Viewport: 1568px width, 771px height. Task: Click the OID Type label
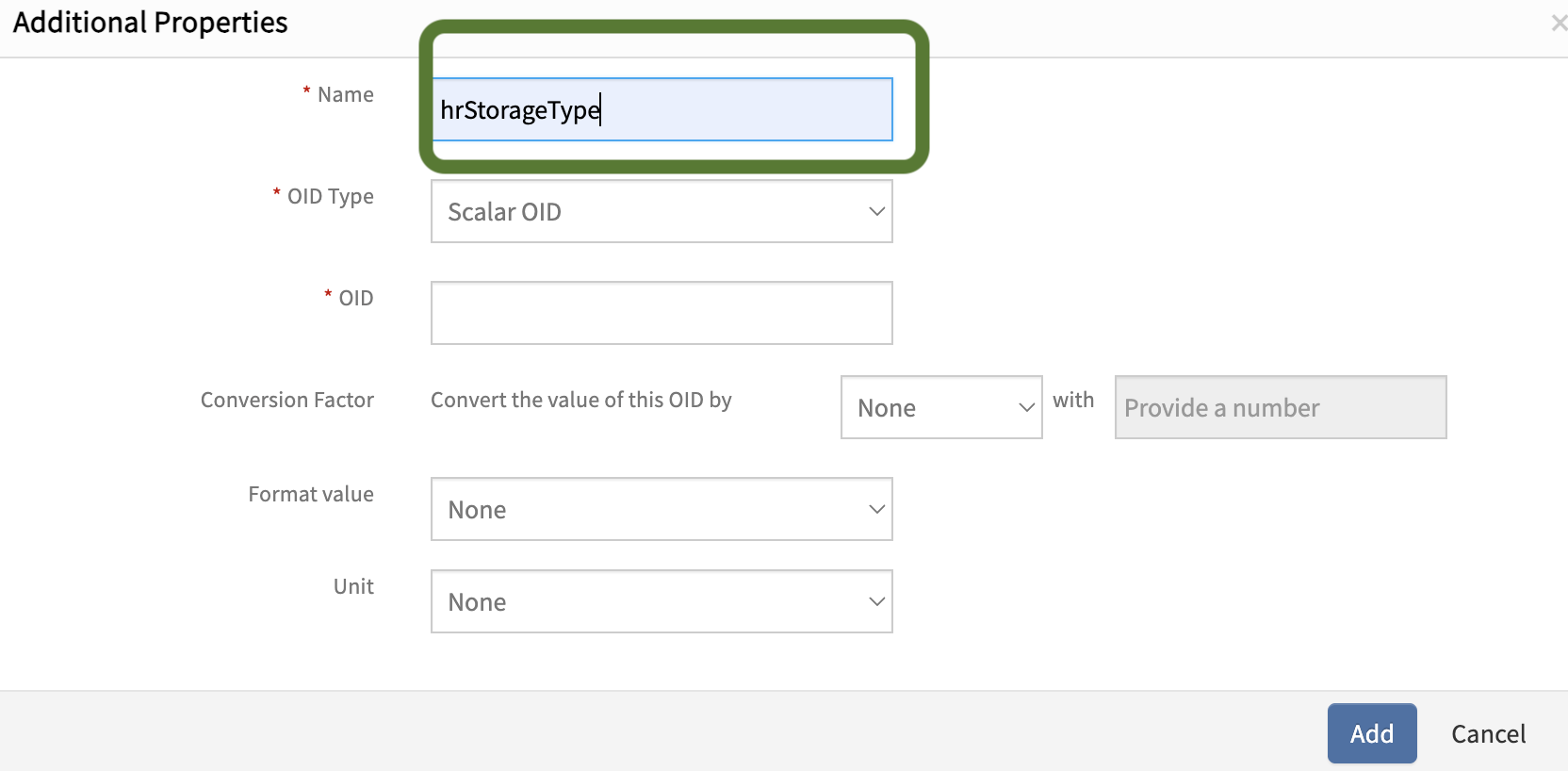point(330,196)
